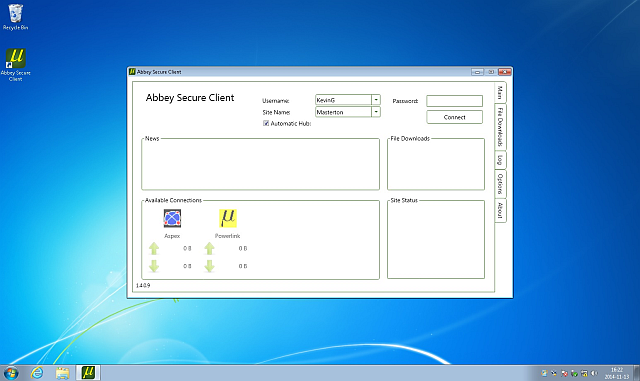Switch to the Log tab
The image size is (640, 381).
pos(500,160)
